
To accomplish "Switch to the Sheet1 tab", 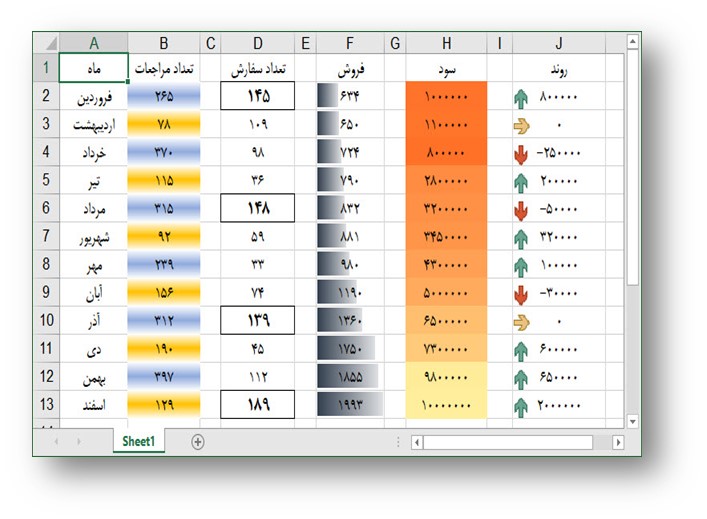I will click(x=138, y=442).
